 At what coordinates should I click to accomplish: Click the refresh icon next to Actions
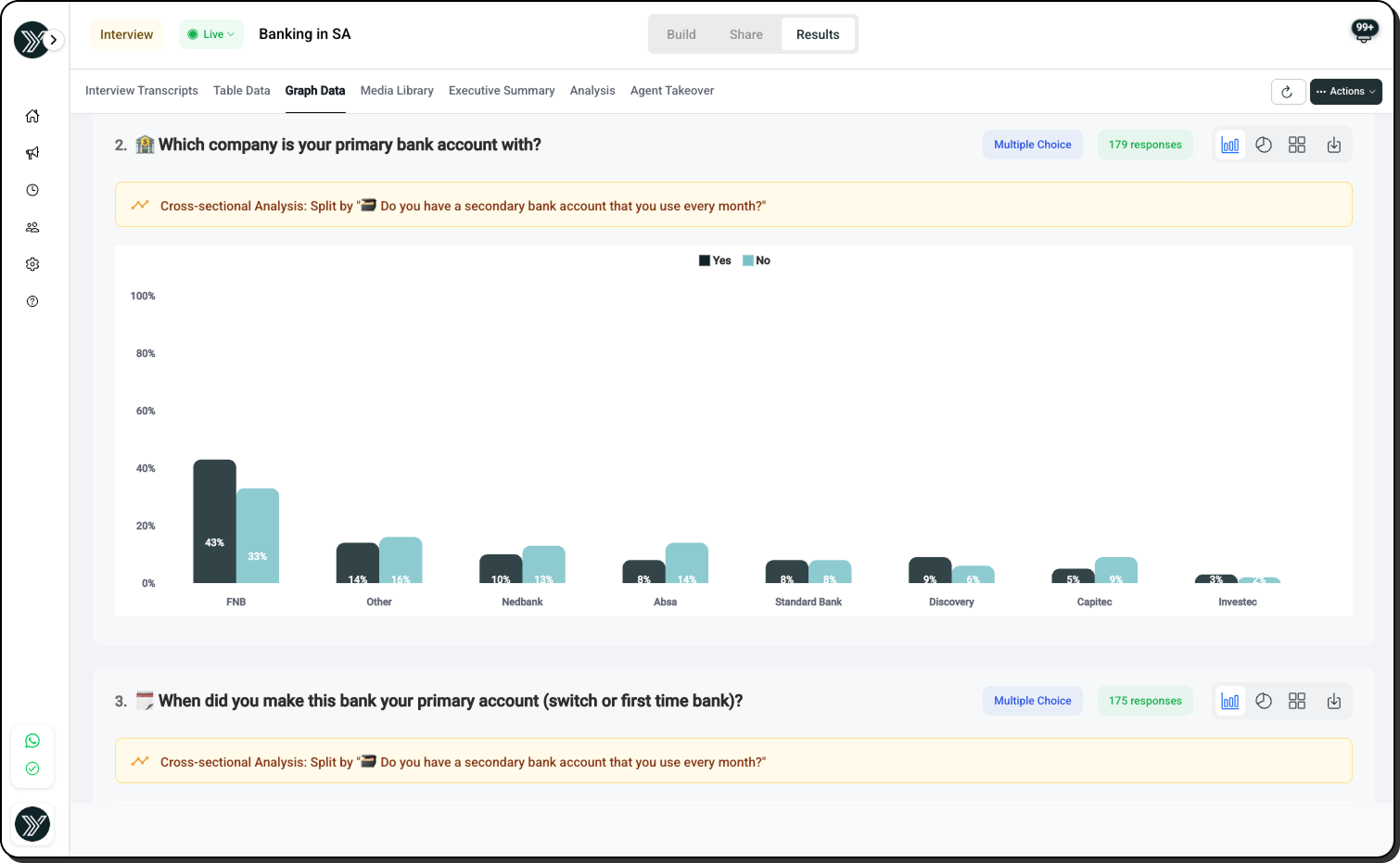coord(1287,92)
